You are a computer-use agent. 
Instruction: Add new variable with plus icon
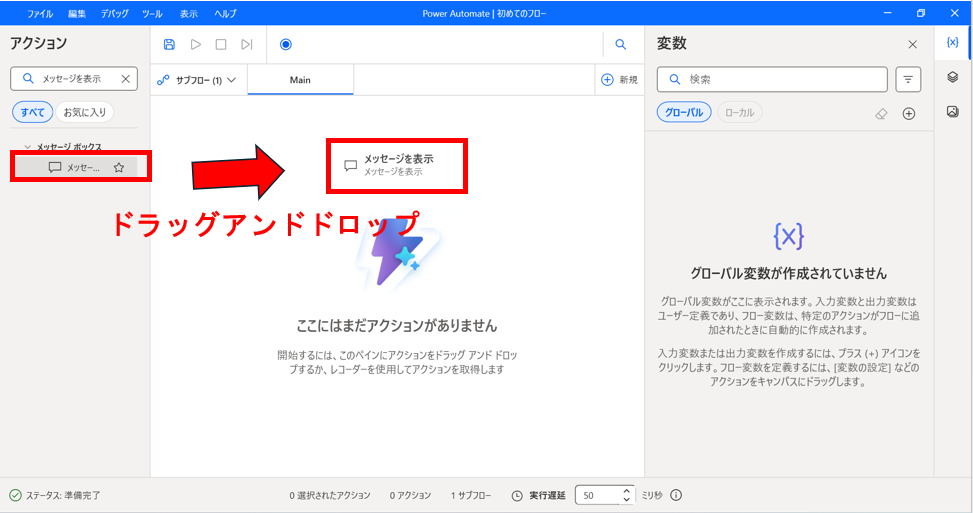coord(909,114)
